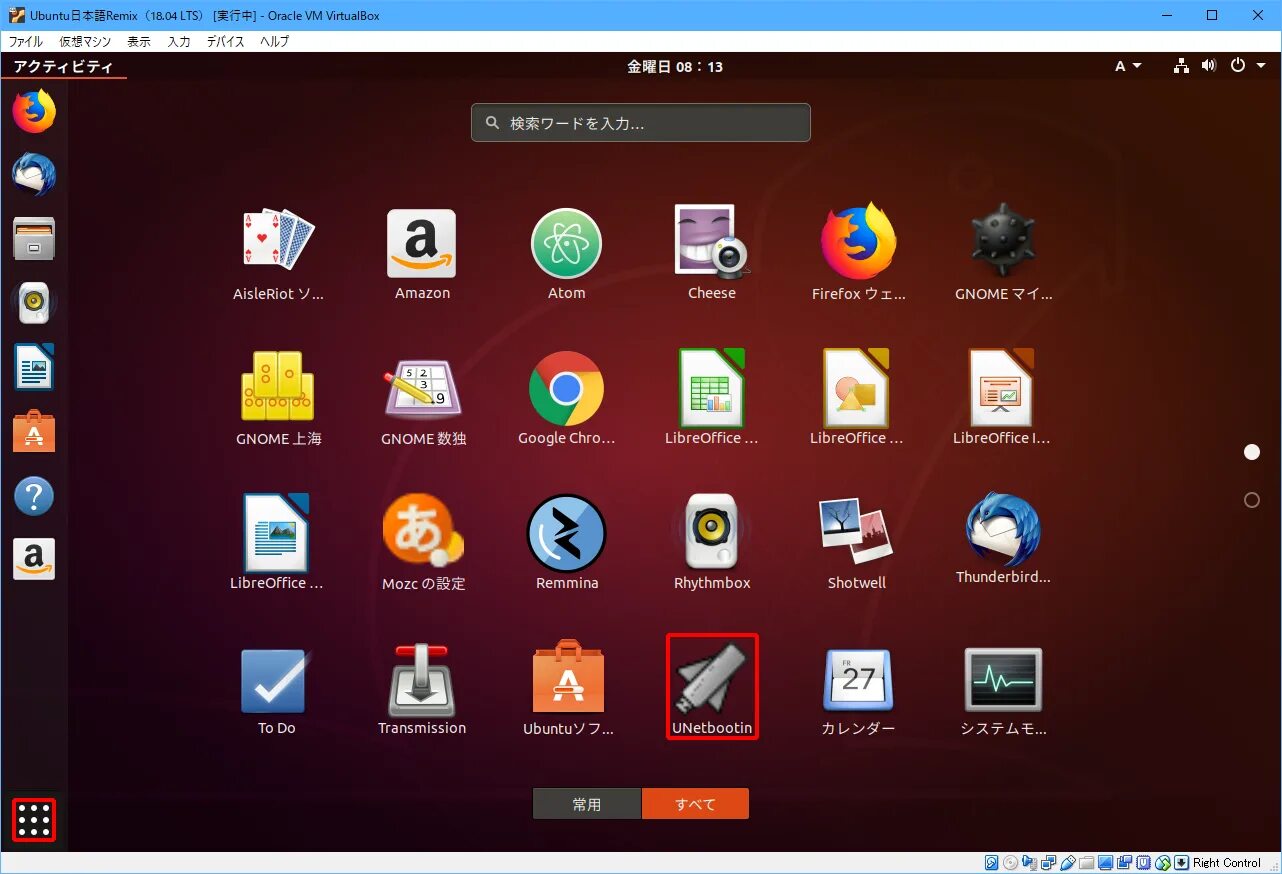Click the 検索ワードを入力 search field
Image resolution: width=1282 pixels, height=874 pixels.
point(641,123)
